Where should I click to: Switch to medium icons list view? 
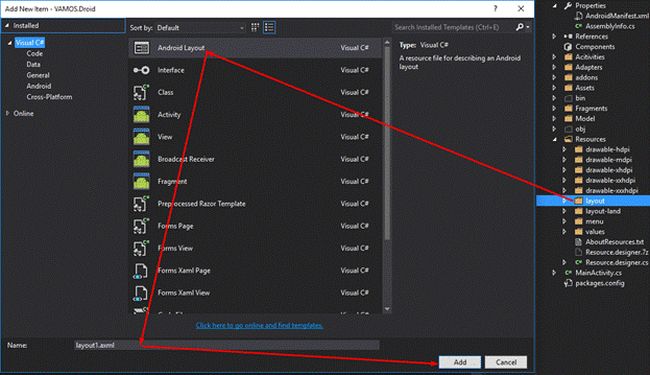(269, 28)
